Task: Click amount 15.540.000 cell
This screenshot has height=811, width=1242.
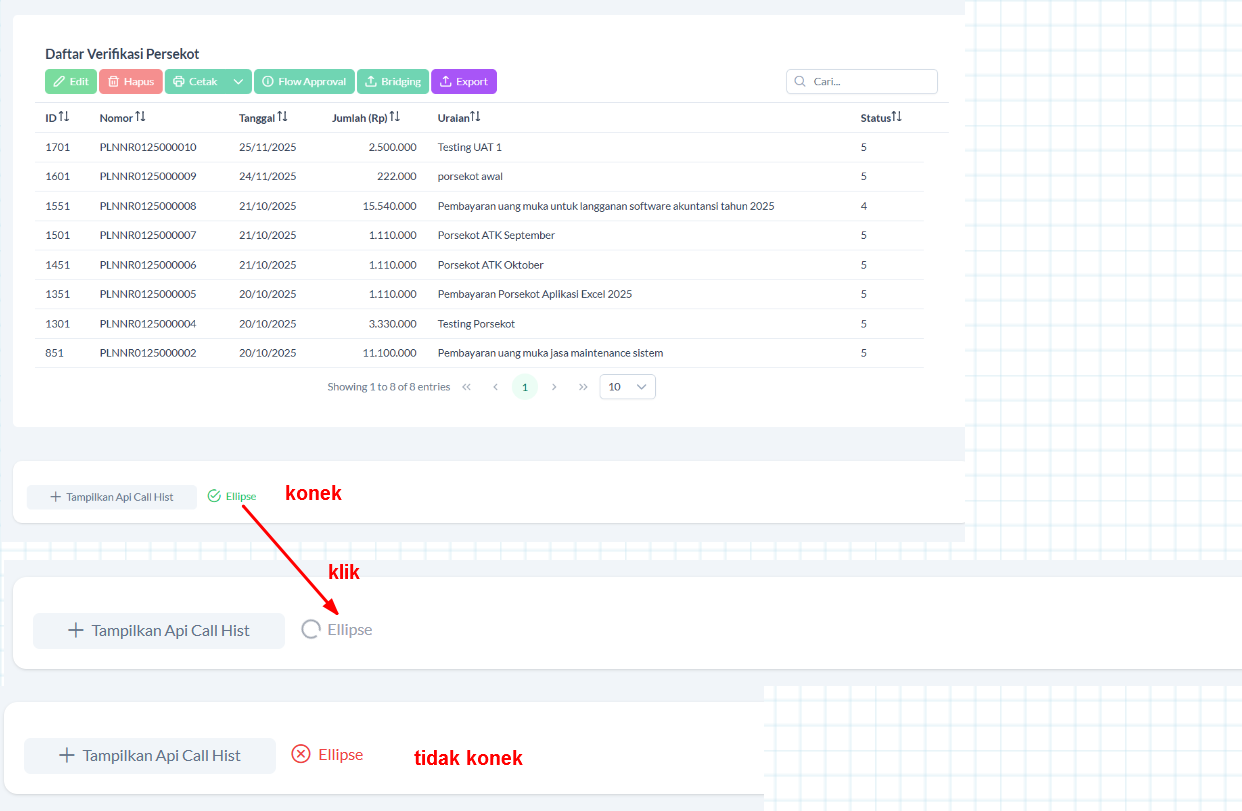Action: (x=390, y=206)
